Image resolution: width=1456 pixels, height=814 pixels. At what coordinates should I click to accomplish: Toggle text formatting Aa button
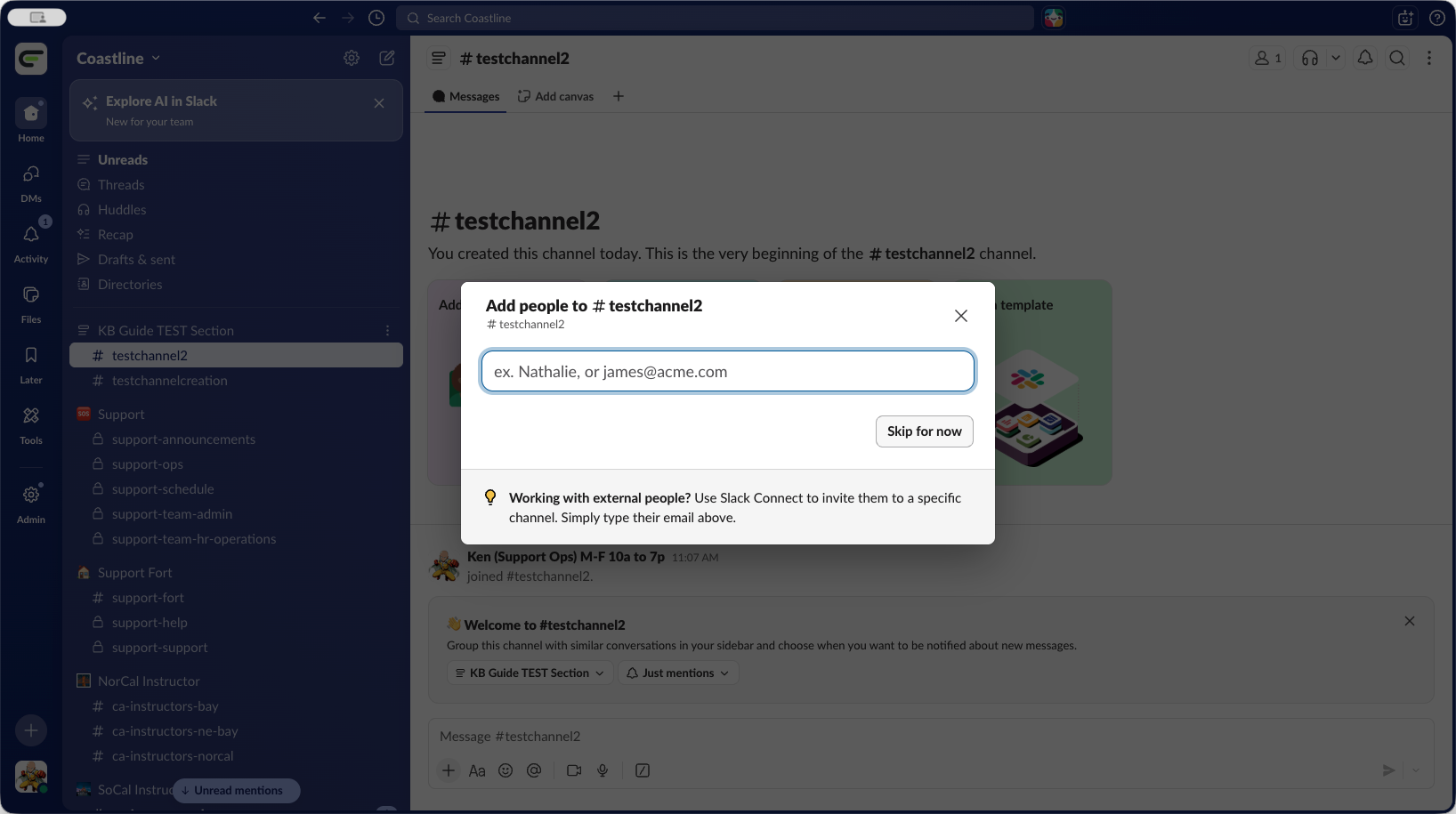477,770
